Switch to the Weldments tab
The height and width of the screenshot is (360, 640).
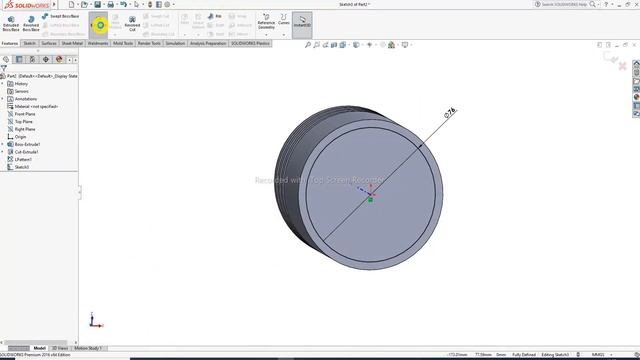click(98, 43)
